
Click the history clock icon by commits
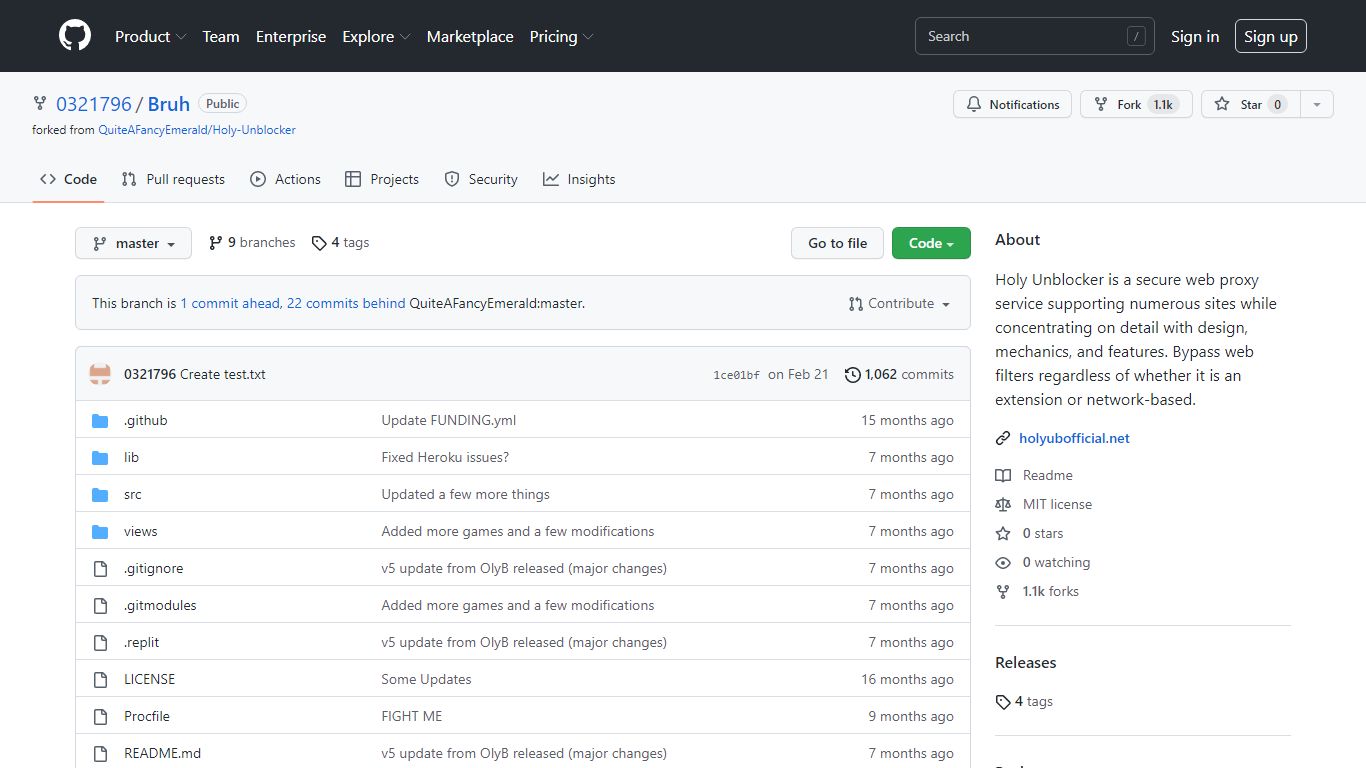point(853,374)
